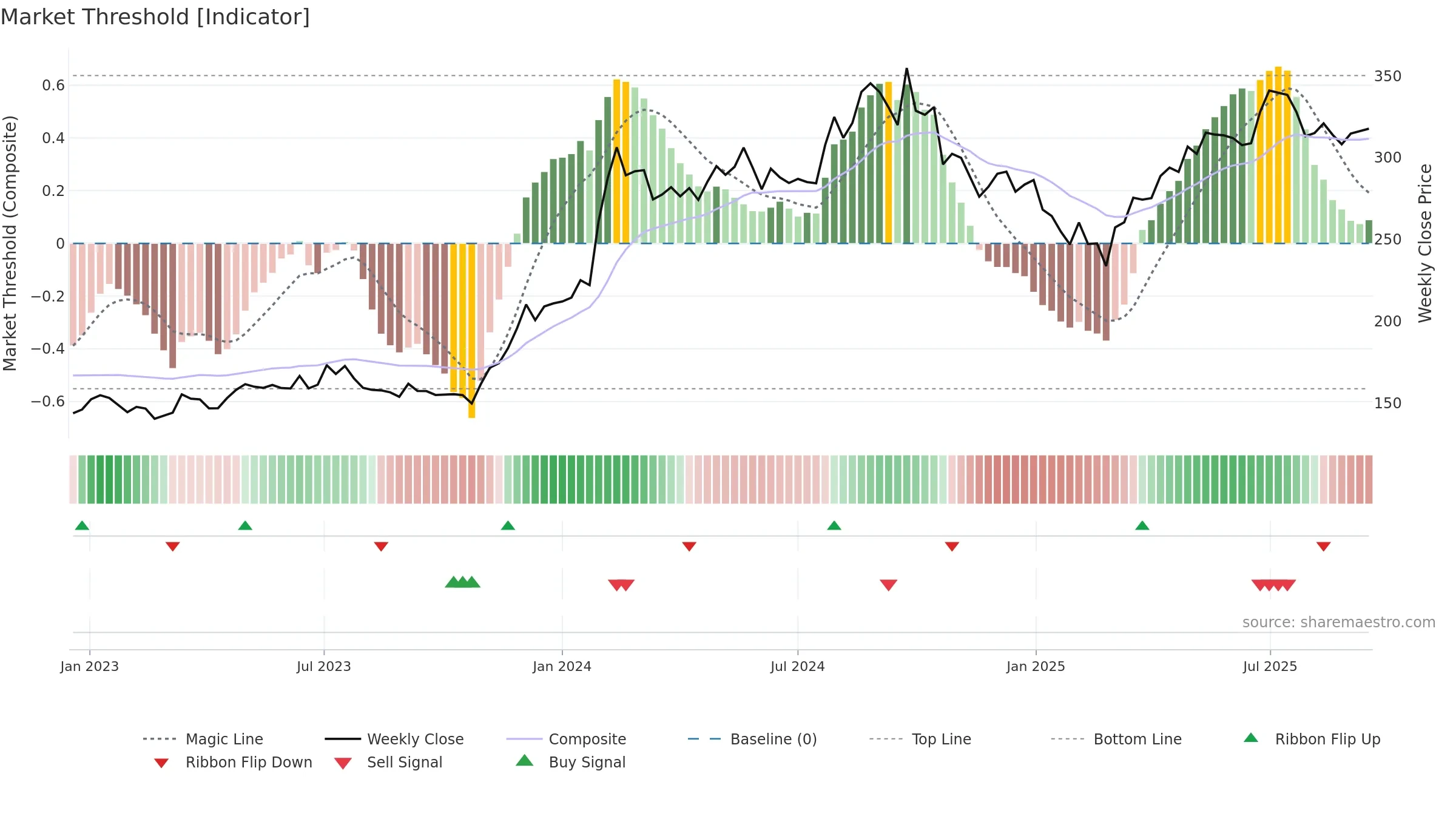Click the 250 tick on right axis

(x=1388, y=240)
